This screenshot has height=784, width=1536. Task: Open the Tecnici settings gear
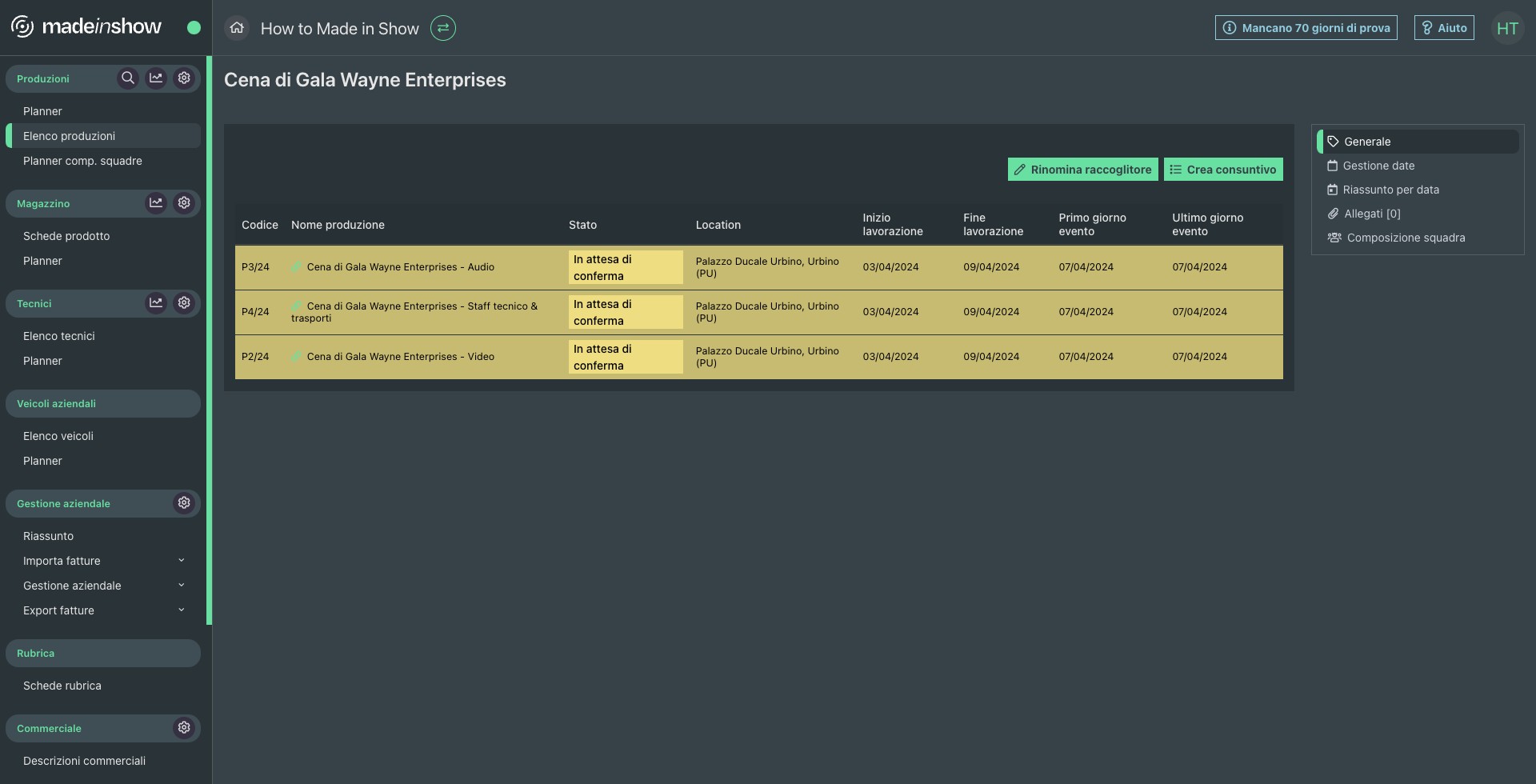pos(184,303)
